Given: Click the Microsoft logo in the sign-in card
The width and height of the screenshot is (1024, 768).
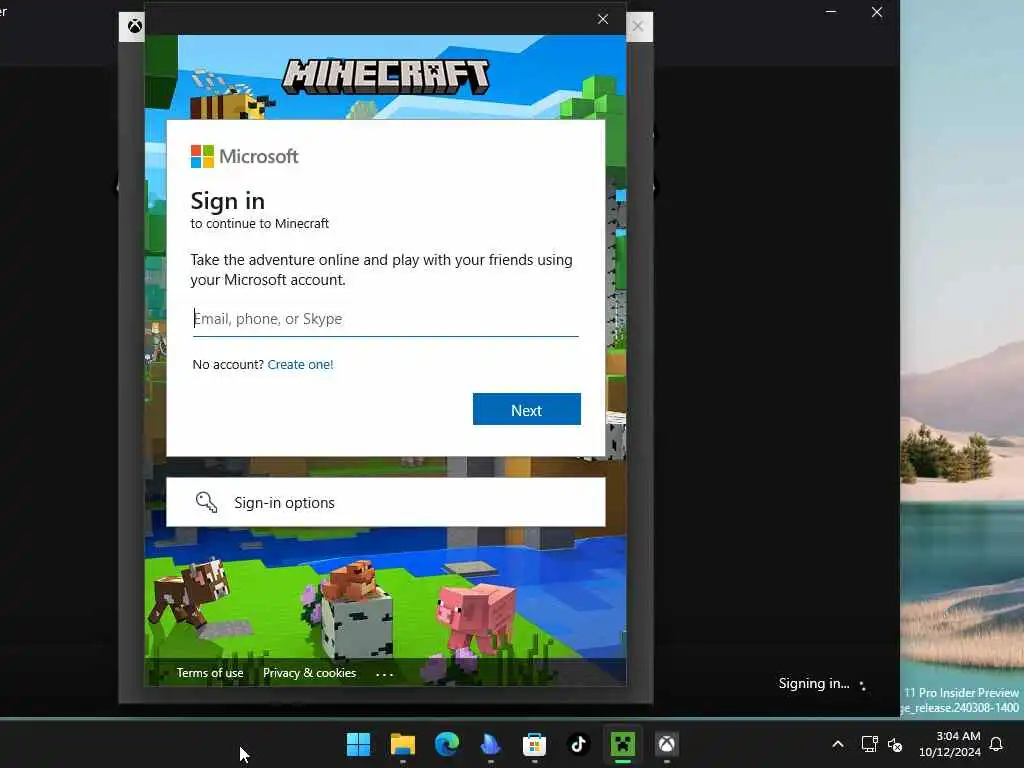Looking at the screenshot, I should (x=244, y=156).
